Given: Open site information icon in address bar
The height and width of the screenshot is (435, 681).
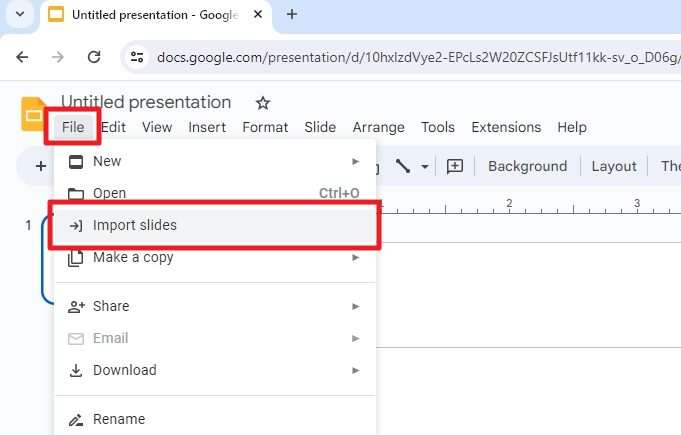Looking at the screenshot, I should pyautogui.click(x=137, y=57).
